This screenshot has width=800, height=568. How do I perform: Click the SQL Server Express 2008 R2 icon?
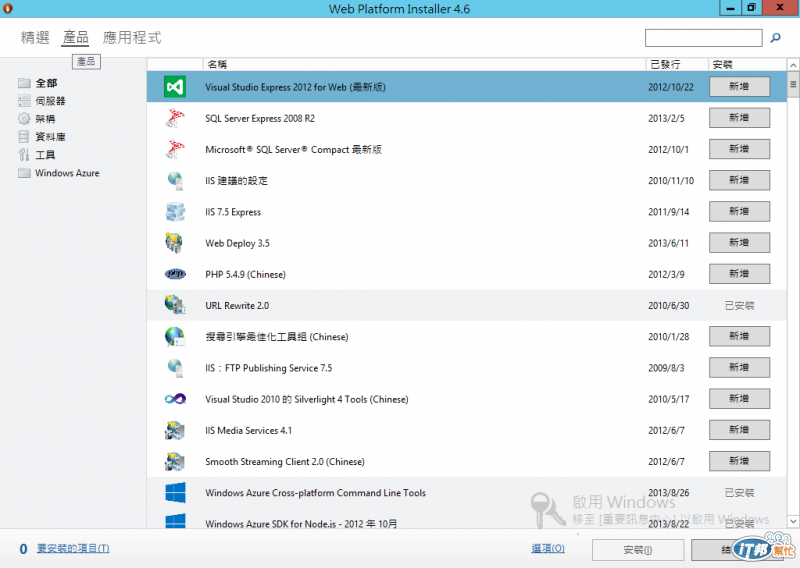pyautogui.click(x=175, y=118)
